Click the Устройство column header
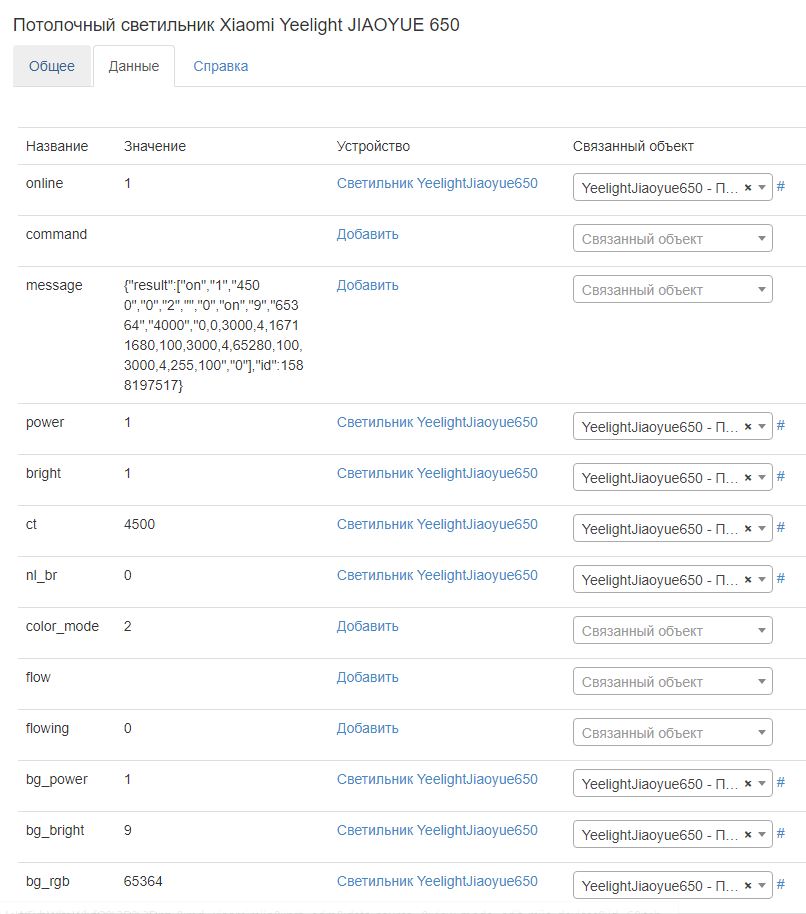 coord(373,146)
